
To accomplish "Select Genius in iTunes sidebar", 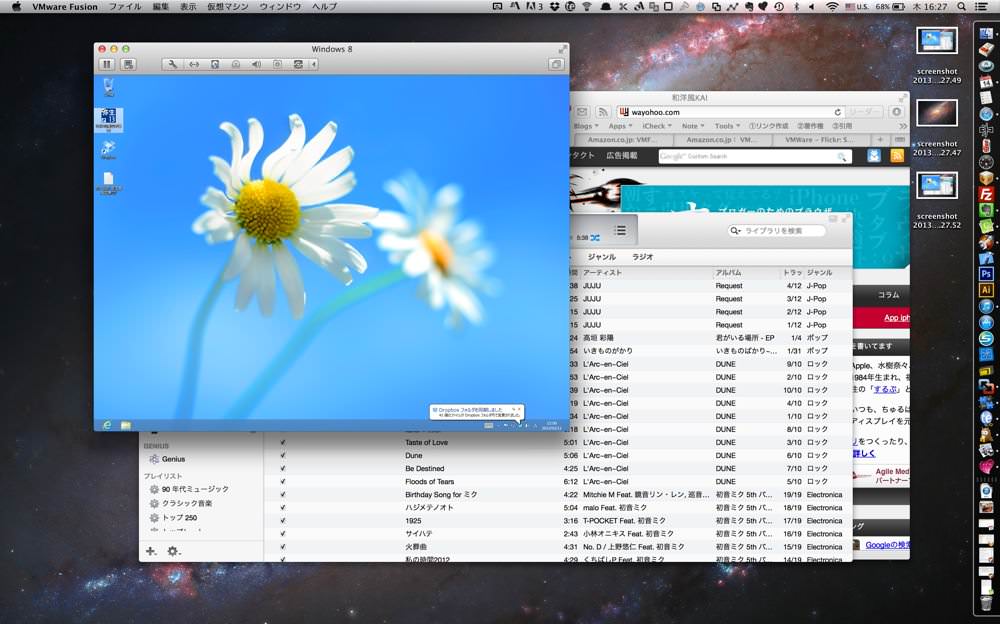I will pos(167,459).
